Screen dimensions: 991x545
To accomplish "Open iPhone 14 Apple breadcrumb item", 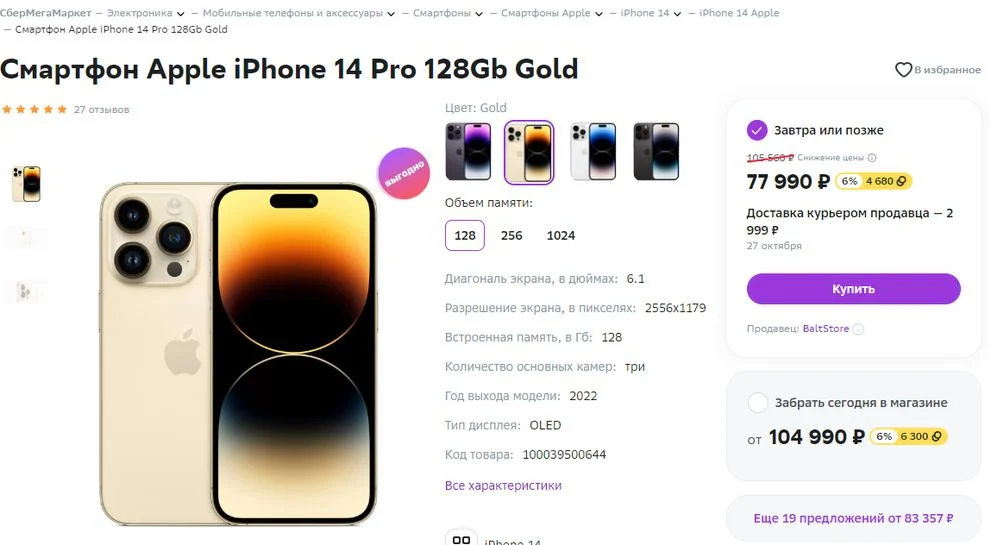I will [739, 13].
